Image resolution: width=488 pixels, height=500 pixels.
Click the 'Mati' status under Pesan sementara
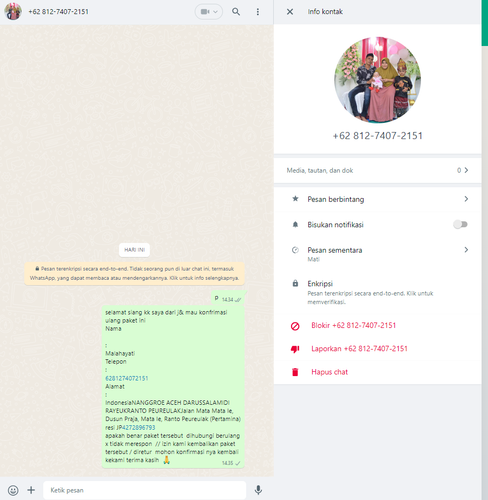coord(313,259)
